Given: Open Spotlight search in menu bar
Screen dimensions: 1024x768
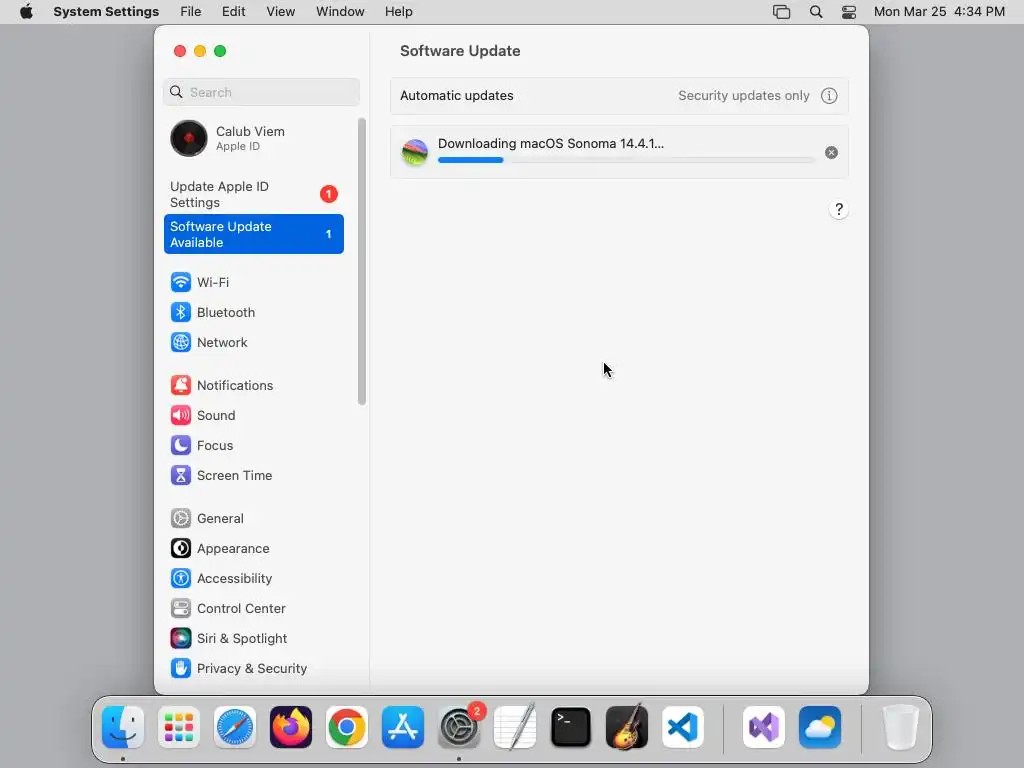Looking at the screenshot, I should [816, 12].
